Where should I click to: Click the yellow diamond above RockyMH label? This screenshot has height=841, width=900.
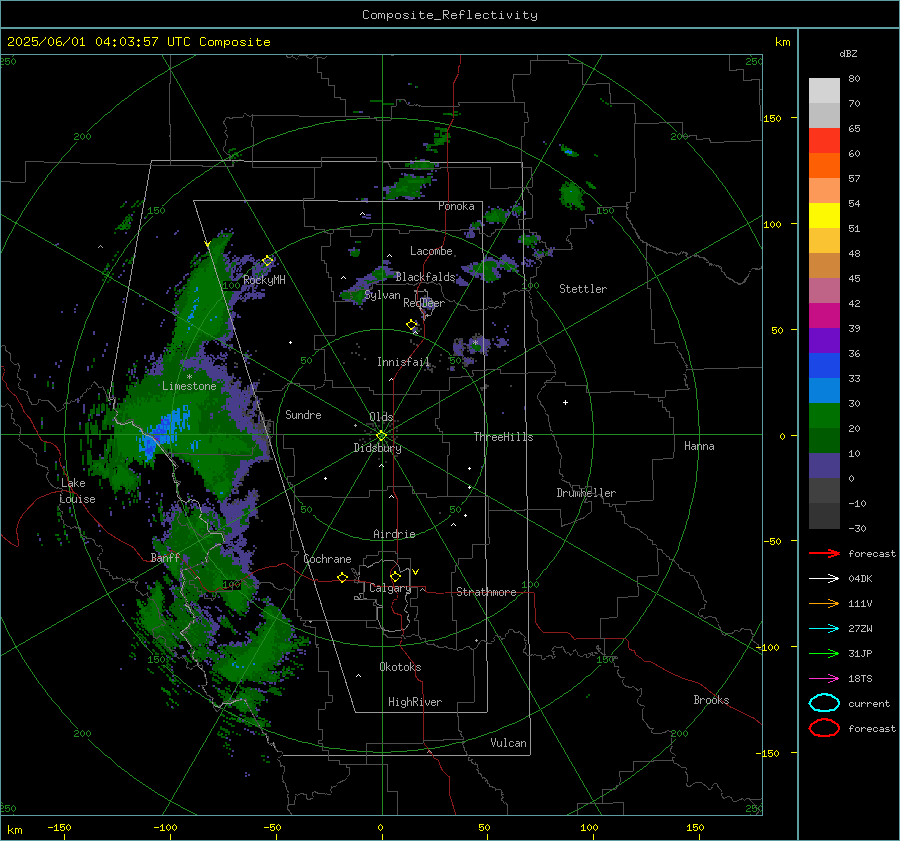coord(267,261)
